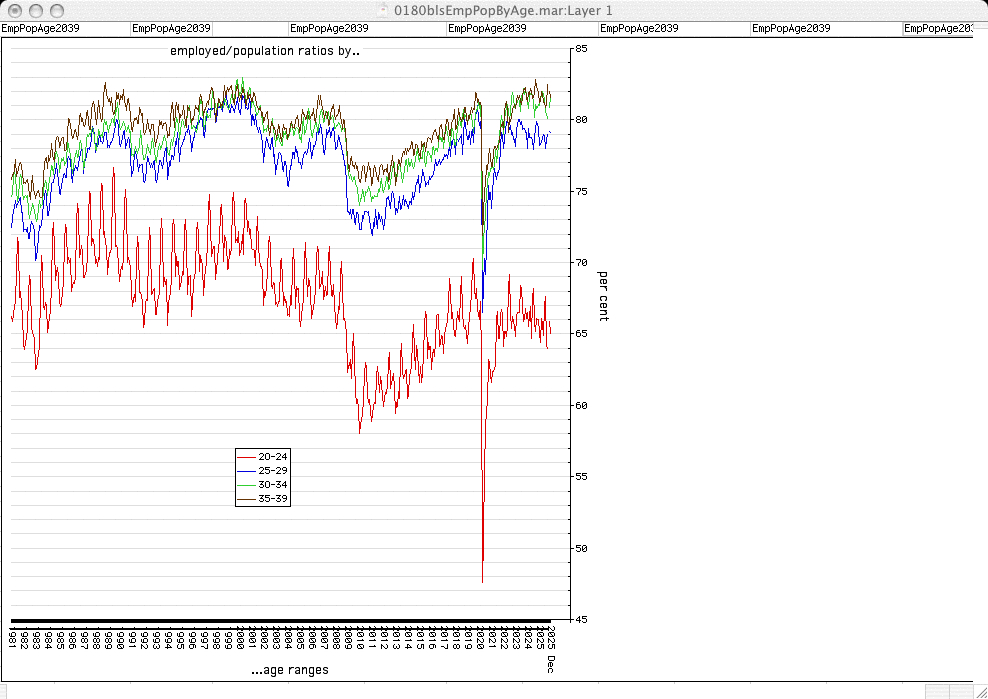Select the '...age ranges' axis caption
This screenshot has width=988, height=699.
[289, 670]
